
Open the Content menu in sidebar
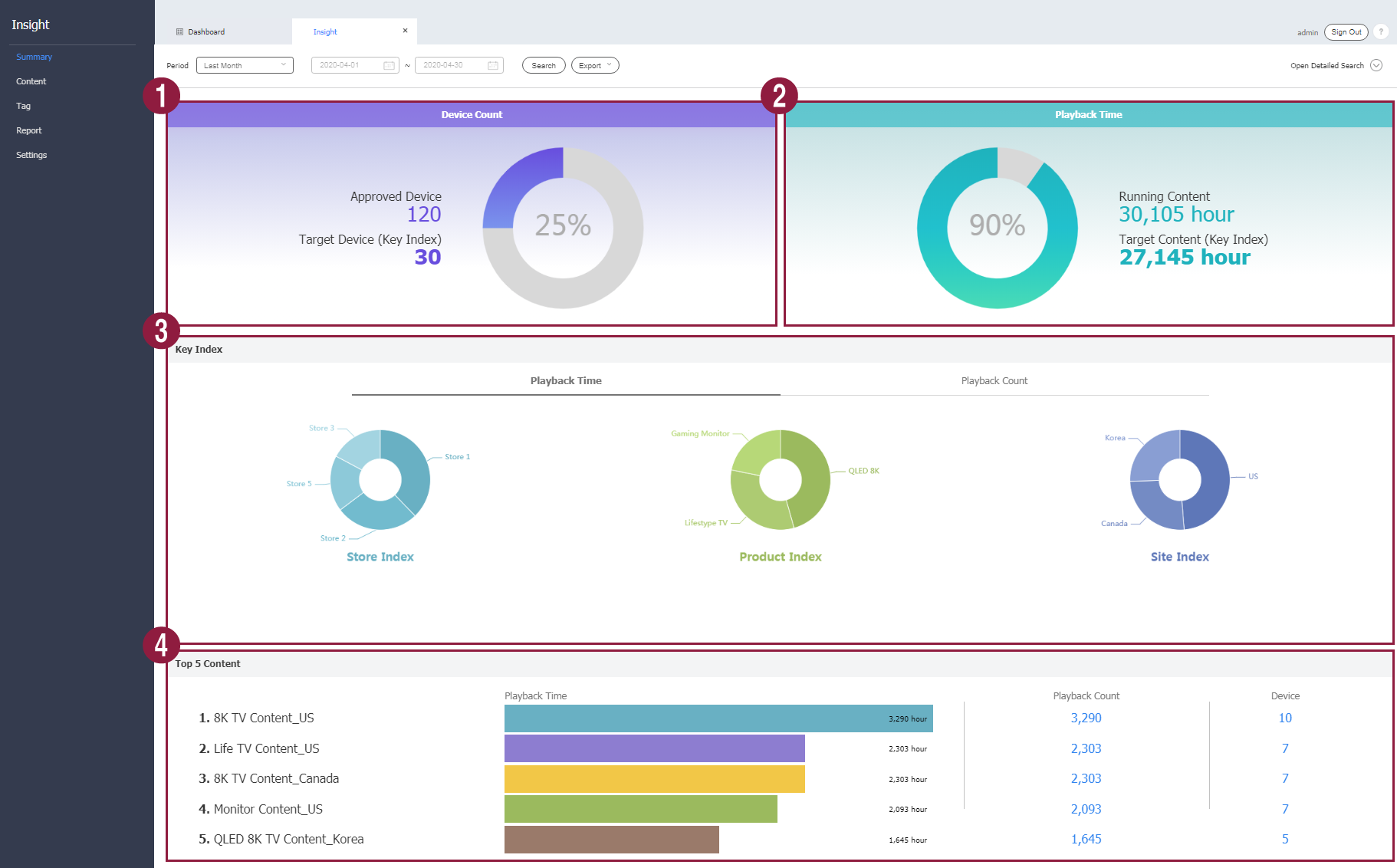pyautogui.click(x=31, y=81)
